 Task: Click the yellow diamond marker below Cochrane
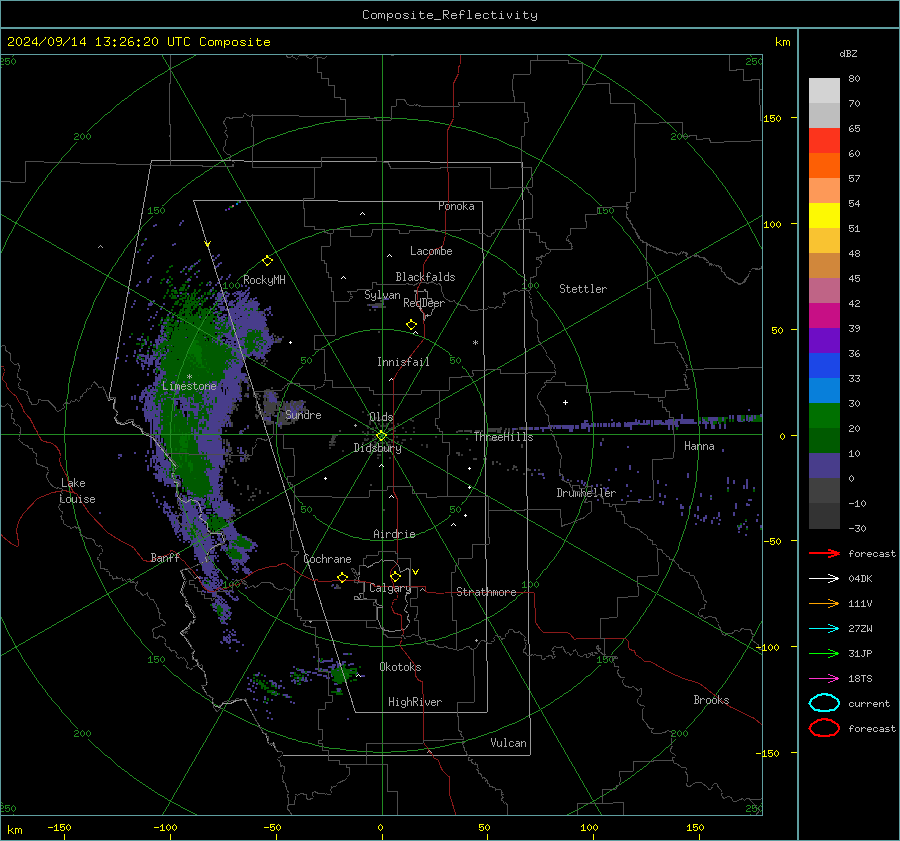tap(343, 577)
